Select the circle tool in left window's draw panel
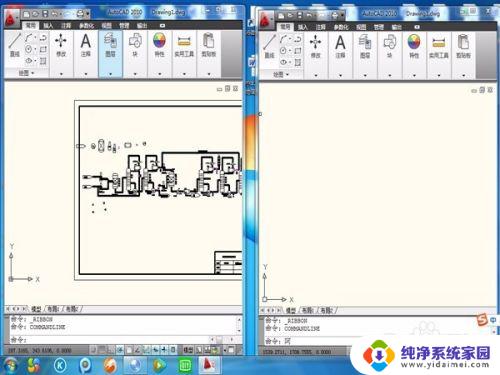Screen dimensions: 500x375 coord(29,49)
